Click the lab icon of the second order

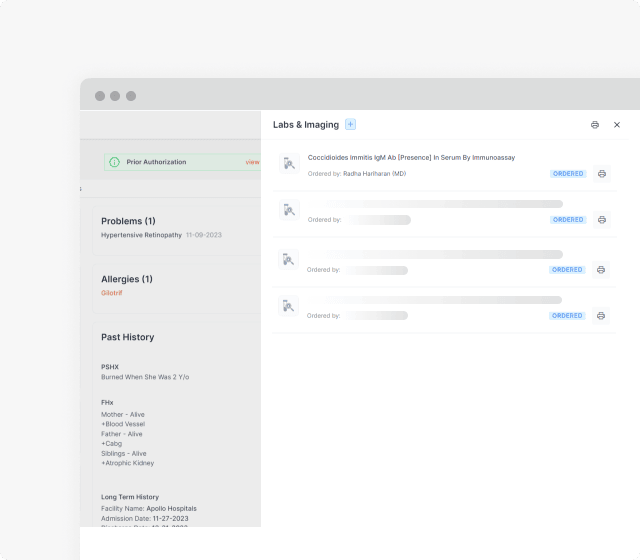(289, 209)
